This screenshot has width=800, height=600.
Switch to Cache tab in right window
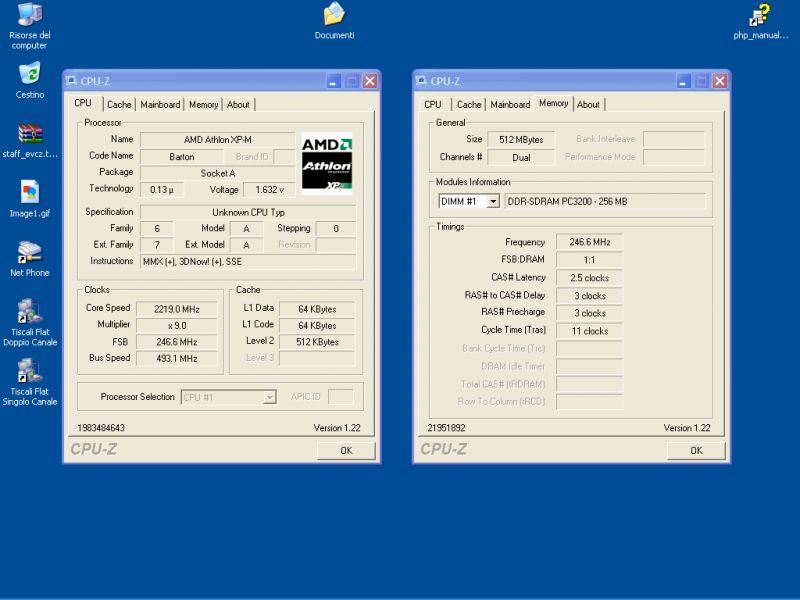pos(469,105)
